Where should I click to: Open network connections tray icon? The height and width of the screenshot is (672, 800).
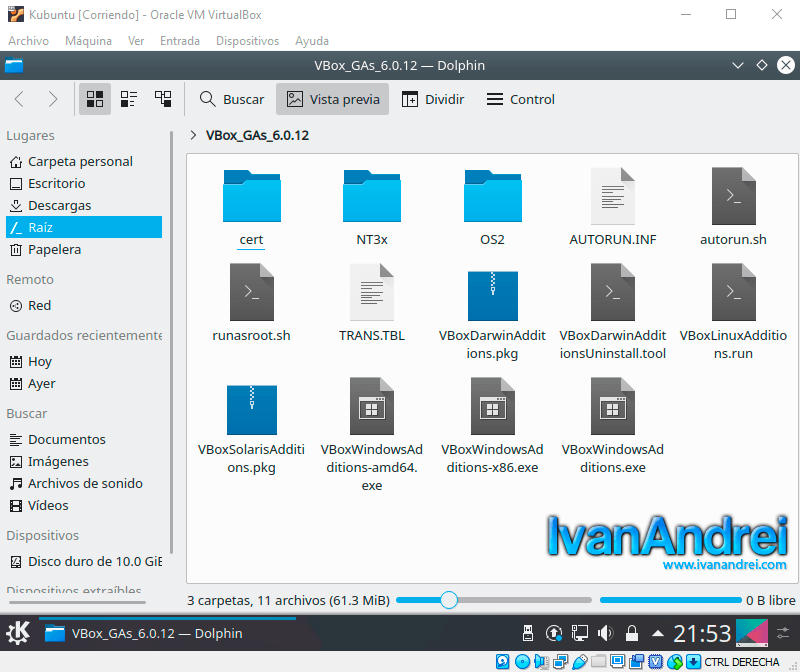pos(580,633)
